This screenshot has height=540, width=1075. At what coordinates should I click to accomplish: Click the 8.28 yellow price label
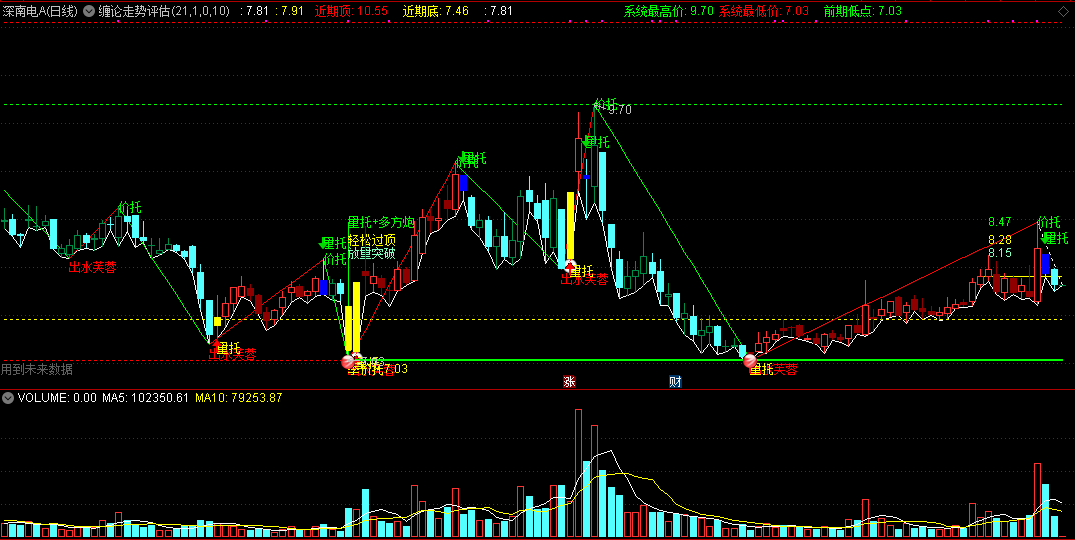click(x=1000, y=239)
